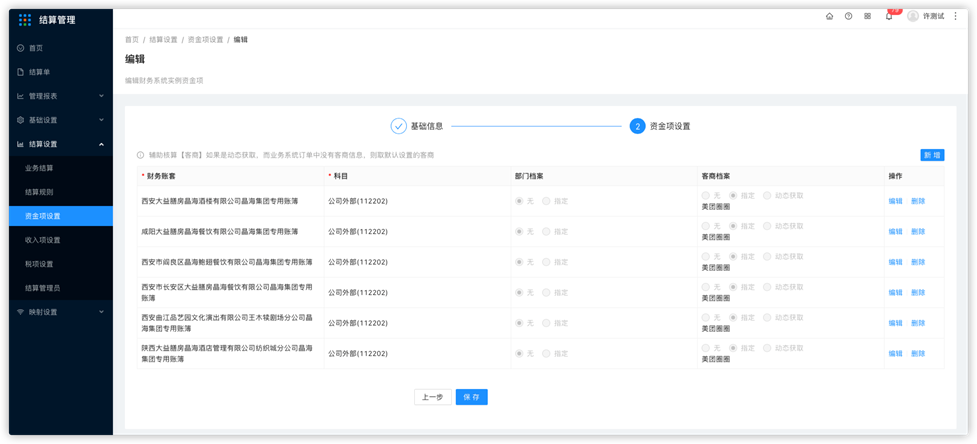Select 部门档案 无 radio in 长安区大益膳房 row

(518, 293)
